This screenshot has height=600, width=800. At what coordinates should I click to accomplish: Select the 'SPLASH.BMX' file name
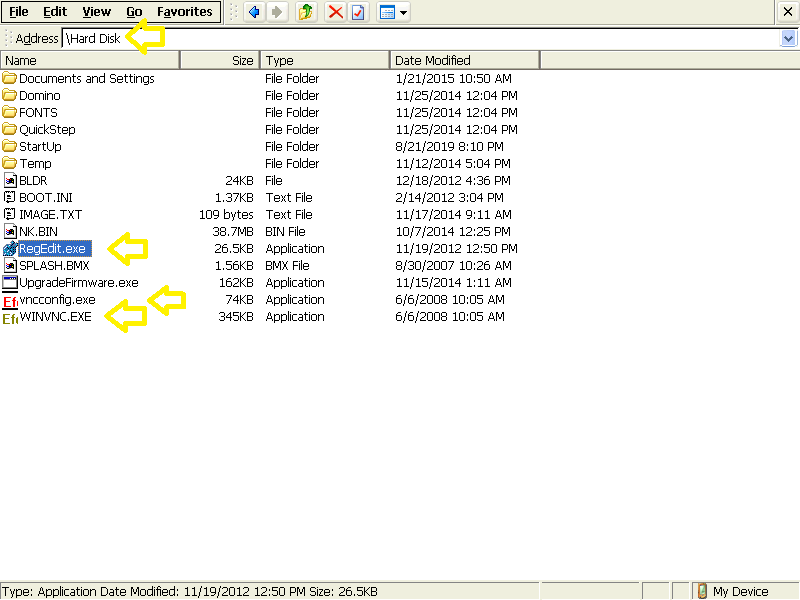pos(54,265)
